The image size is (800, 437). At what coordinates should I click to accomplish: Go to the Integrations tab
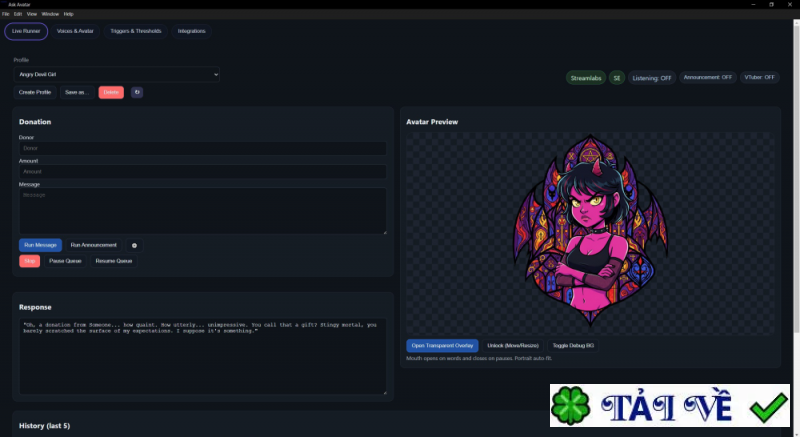(191, 31)
